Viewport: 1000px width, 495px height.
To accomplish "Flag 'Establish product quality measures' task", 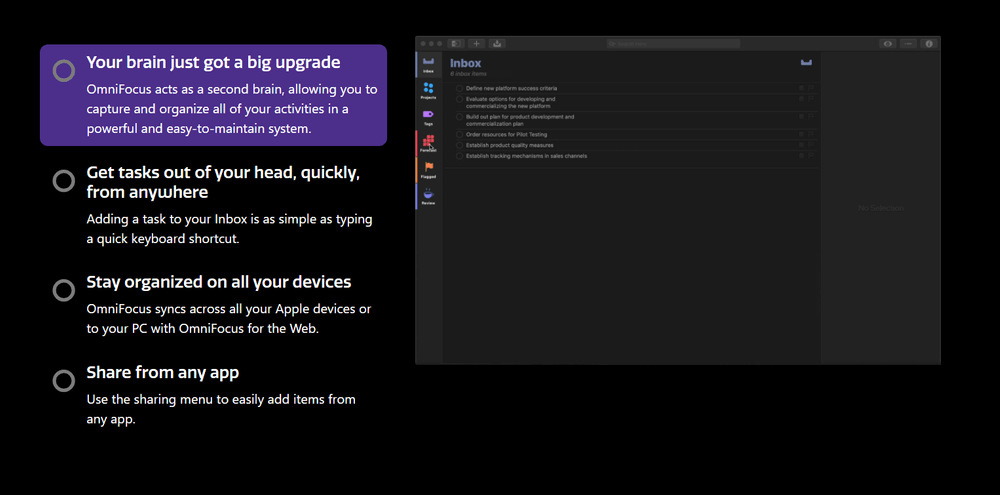I will pyautogui.click(x=811, y=145).
